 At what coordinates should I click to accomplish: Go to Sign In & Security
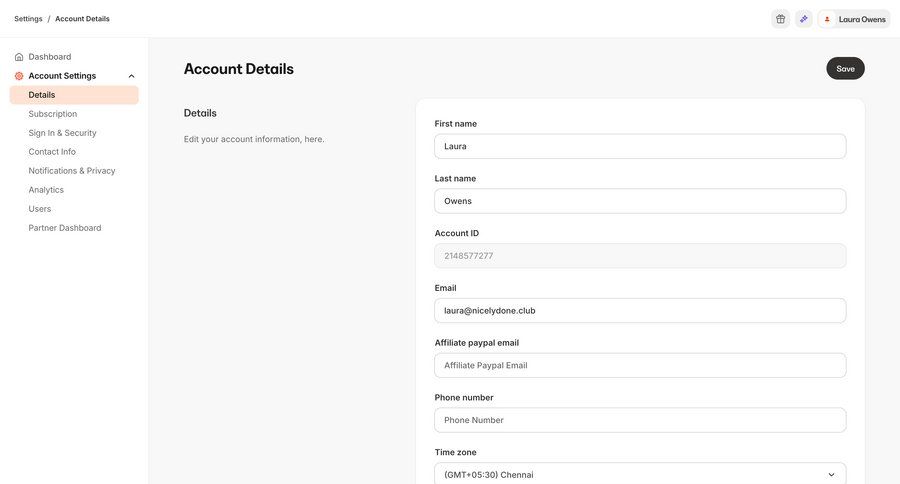[63, 133]
